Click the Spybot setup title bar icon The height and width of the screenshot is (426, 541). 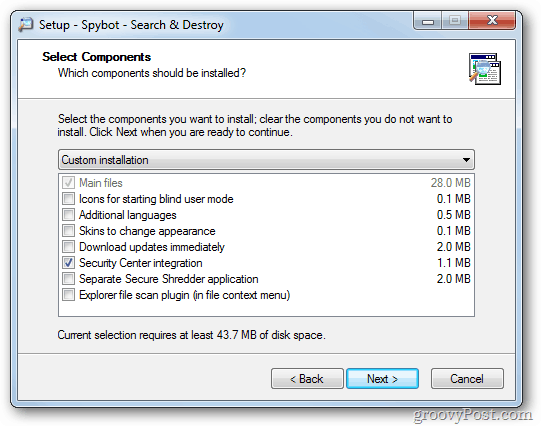pos(26,25)
